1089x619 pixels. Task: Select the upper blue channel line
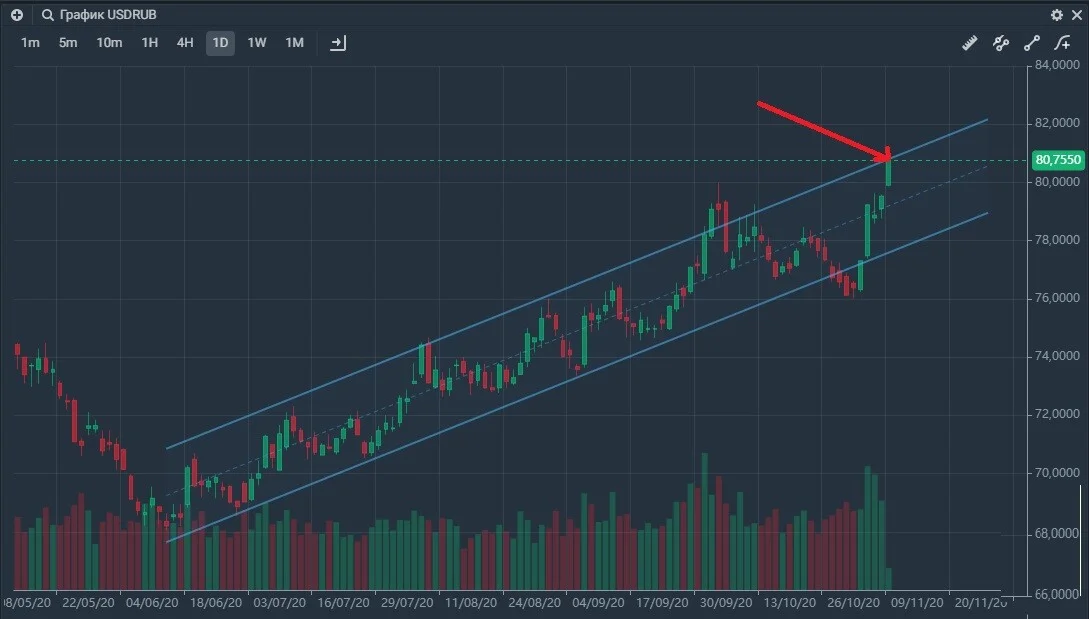coord(576,284)
